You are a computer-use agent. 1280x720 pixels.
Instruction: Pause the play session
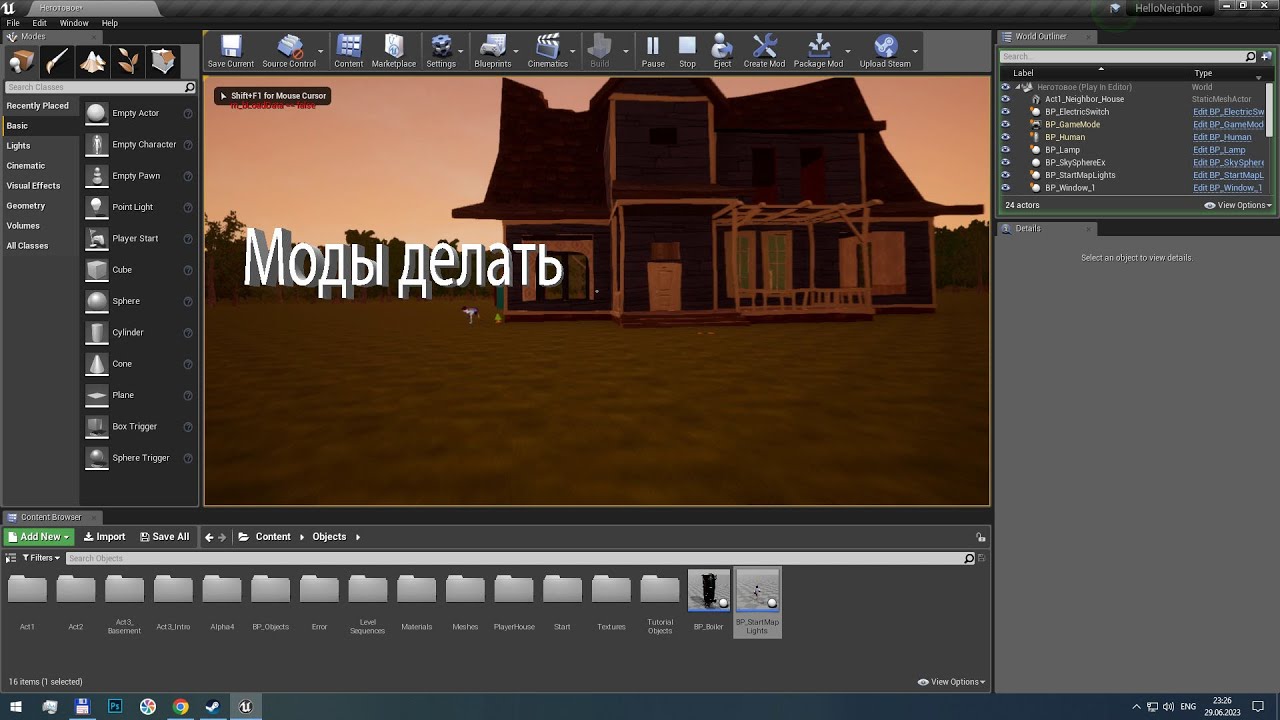point(653,46)
